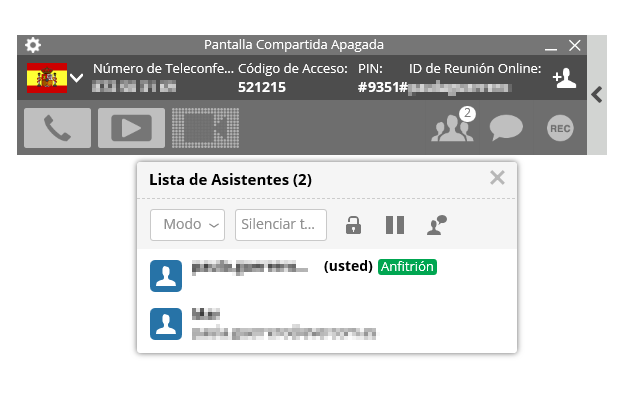Click the speaker talk icon
Screen dimensions: 629x396
[437, 225]
